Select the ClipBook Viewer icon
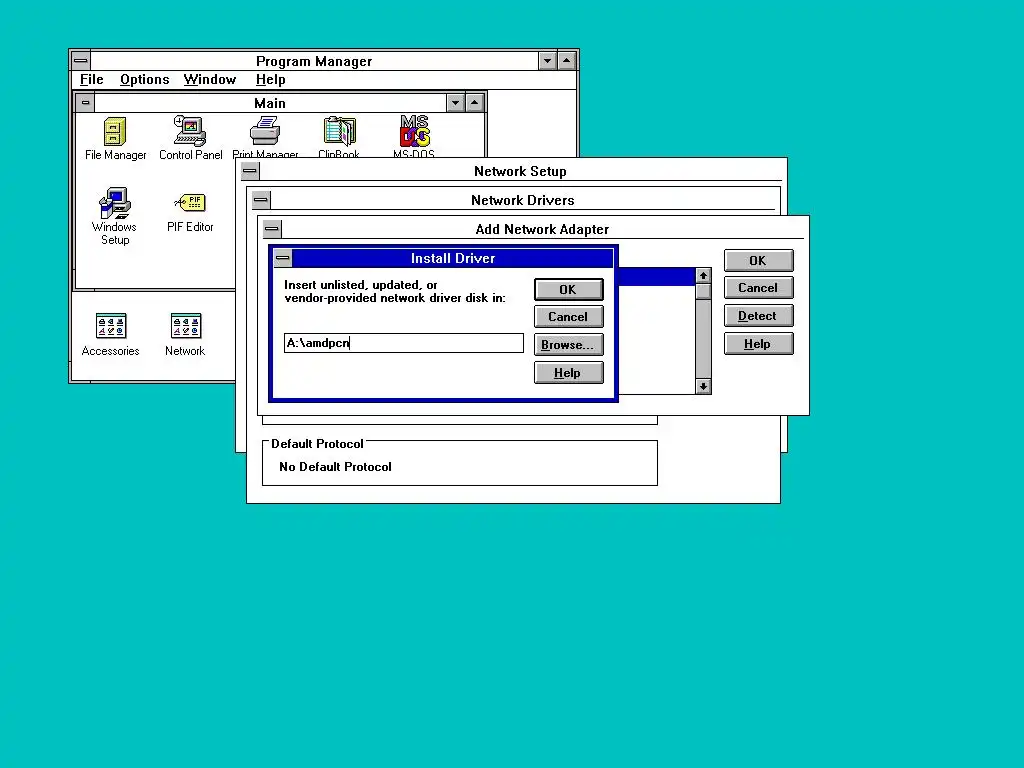This screenshot has height=768, width=1024. click(x=339, y=137)
